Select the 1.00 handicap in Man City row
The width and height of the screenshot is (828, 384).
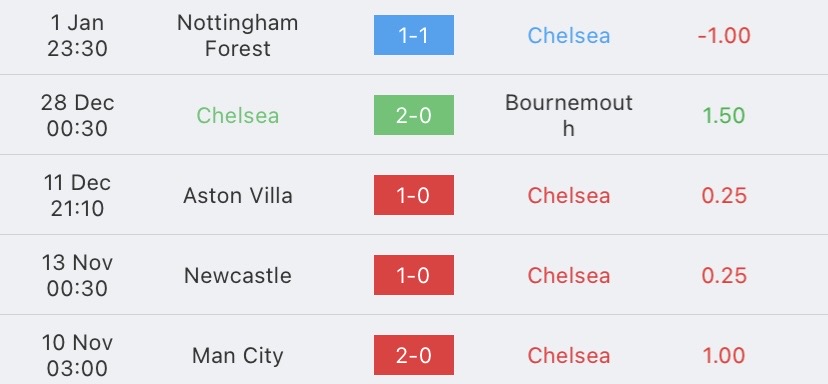[x=724, y=355]
